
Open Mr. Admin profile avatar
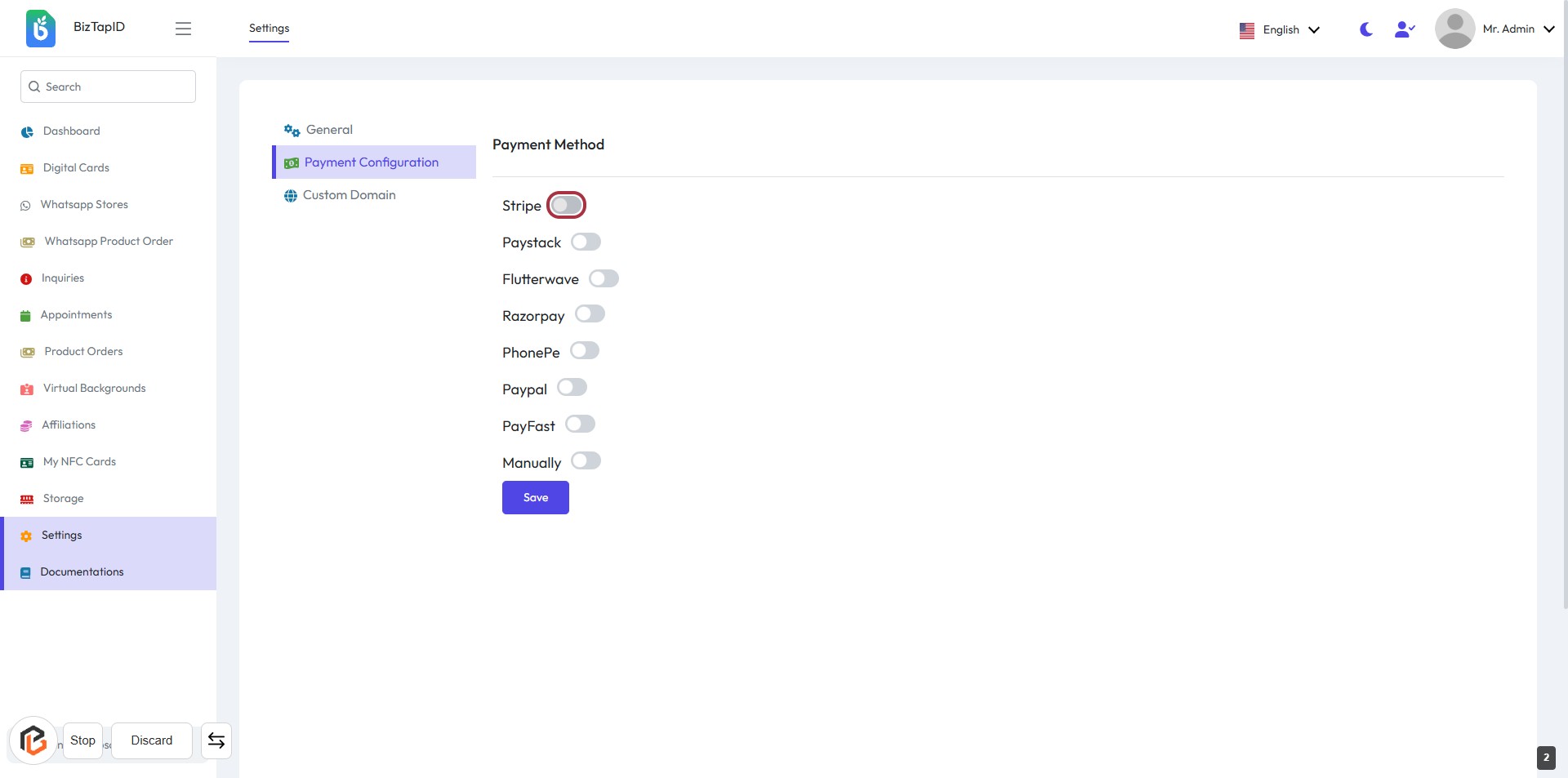[1454, 29]
